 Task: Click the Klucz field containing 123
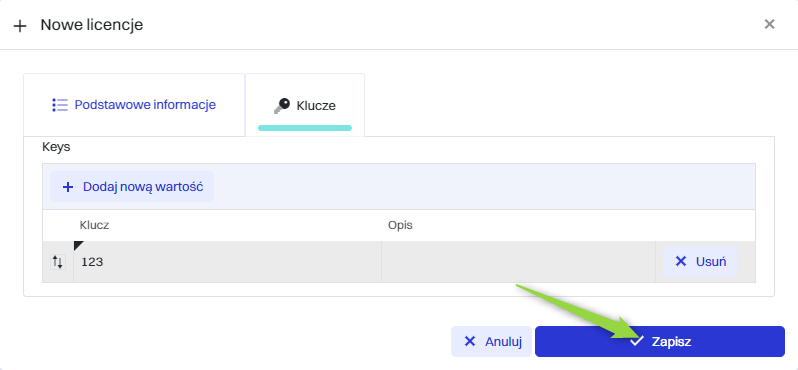tap(227, 262)
